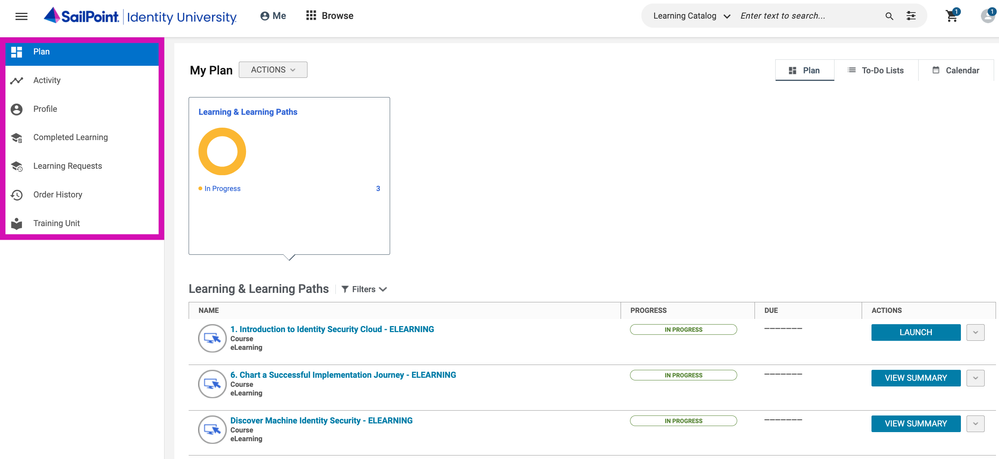The width and height of the screenshot is (999, 459).
Task: Open advanced search filter settings icon
Action: (x=911, y=16)
